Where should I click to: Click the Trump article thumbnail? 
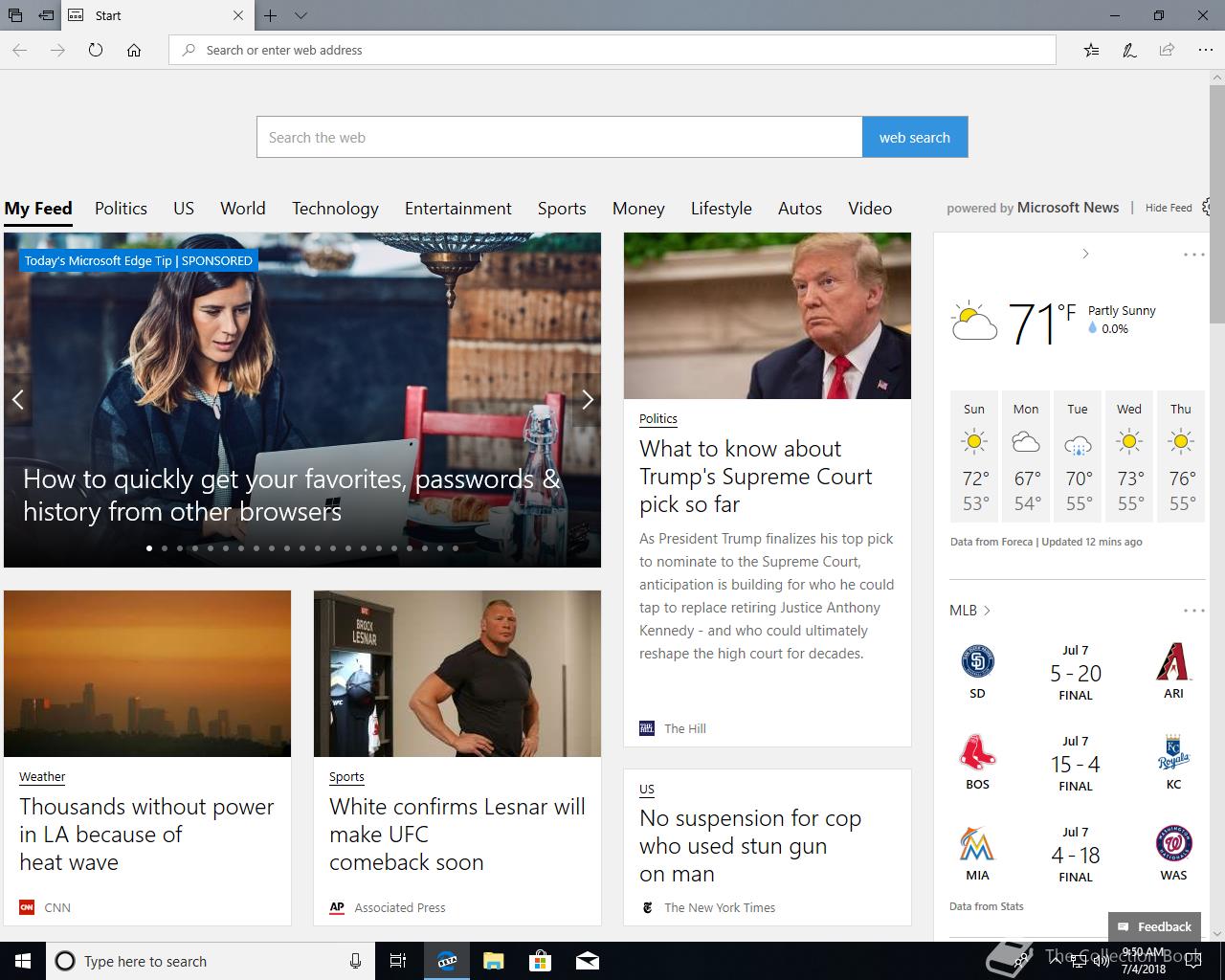point(768,316)
